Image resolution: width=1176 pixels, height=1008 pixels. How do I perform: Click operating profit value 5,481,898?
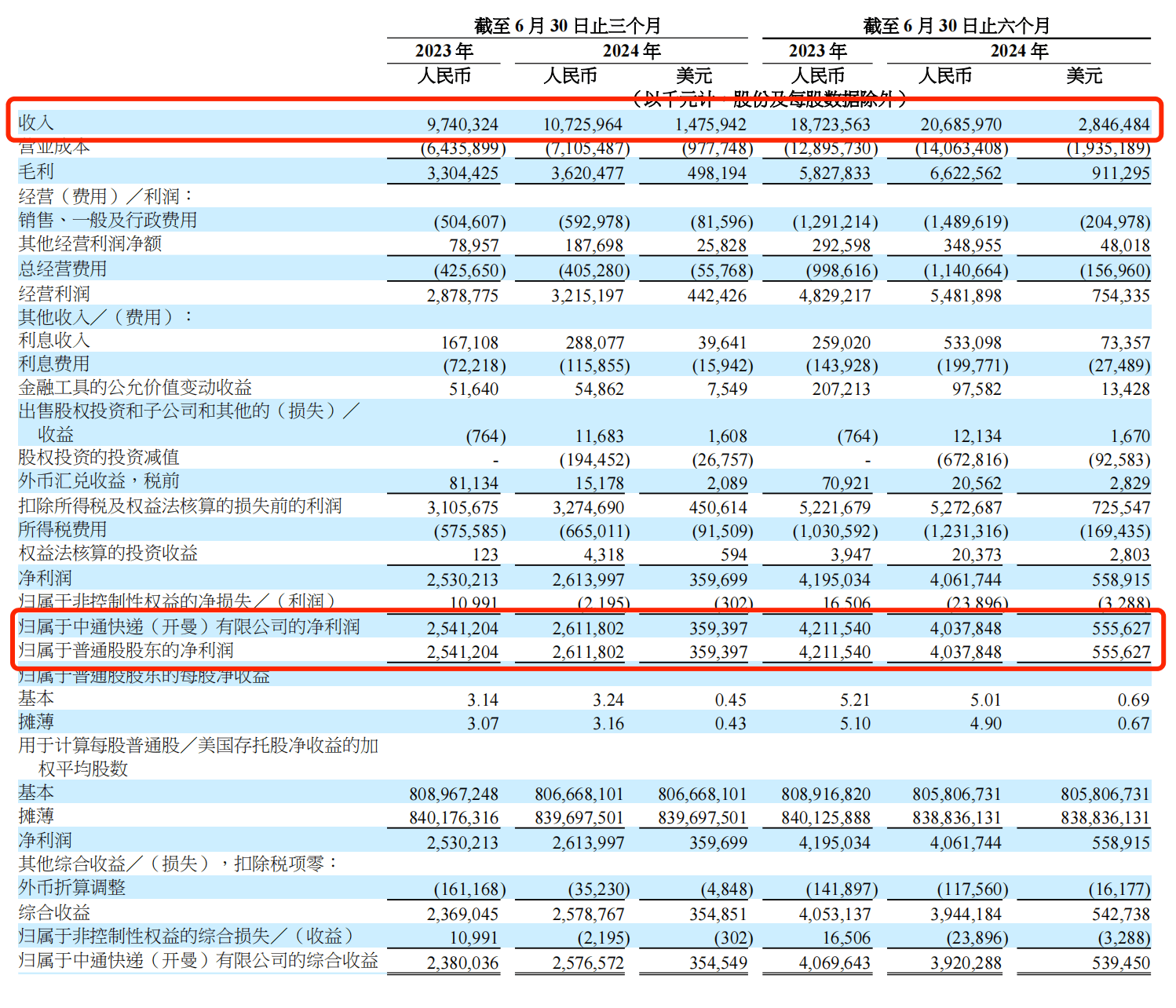(x=966, y=296)
